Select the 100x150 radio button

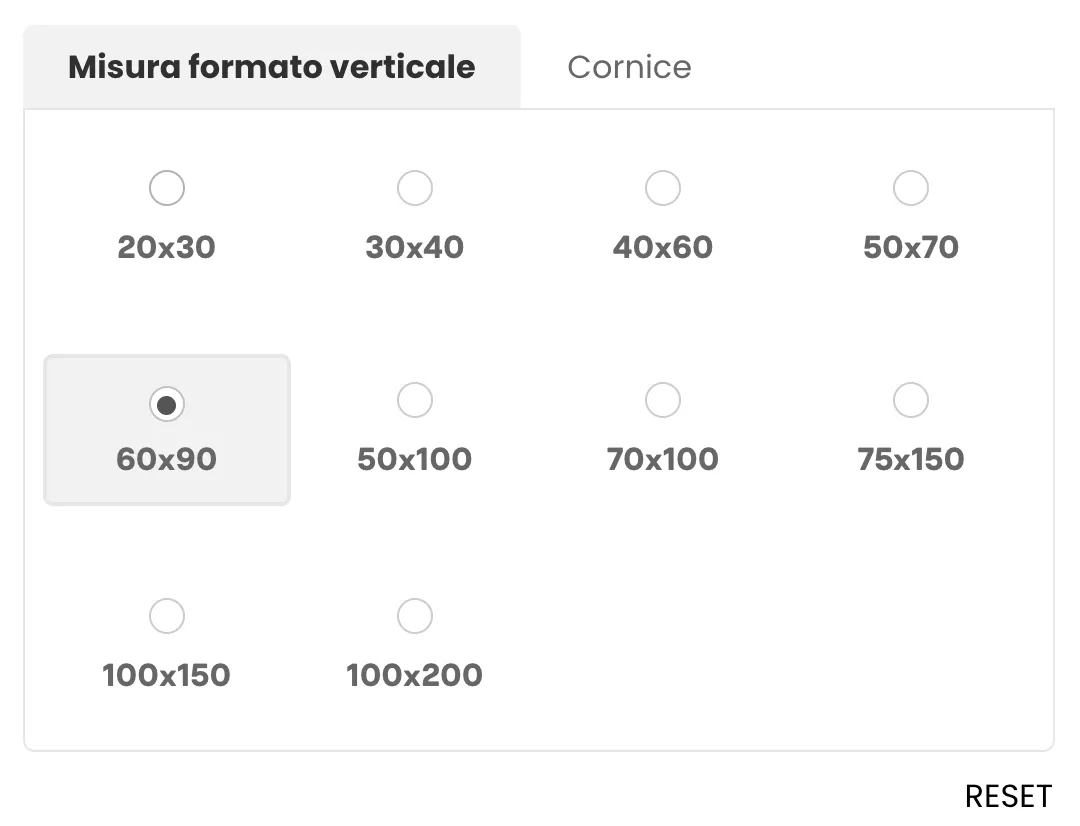coord(166,616)
